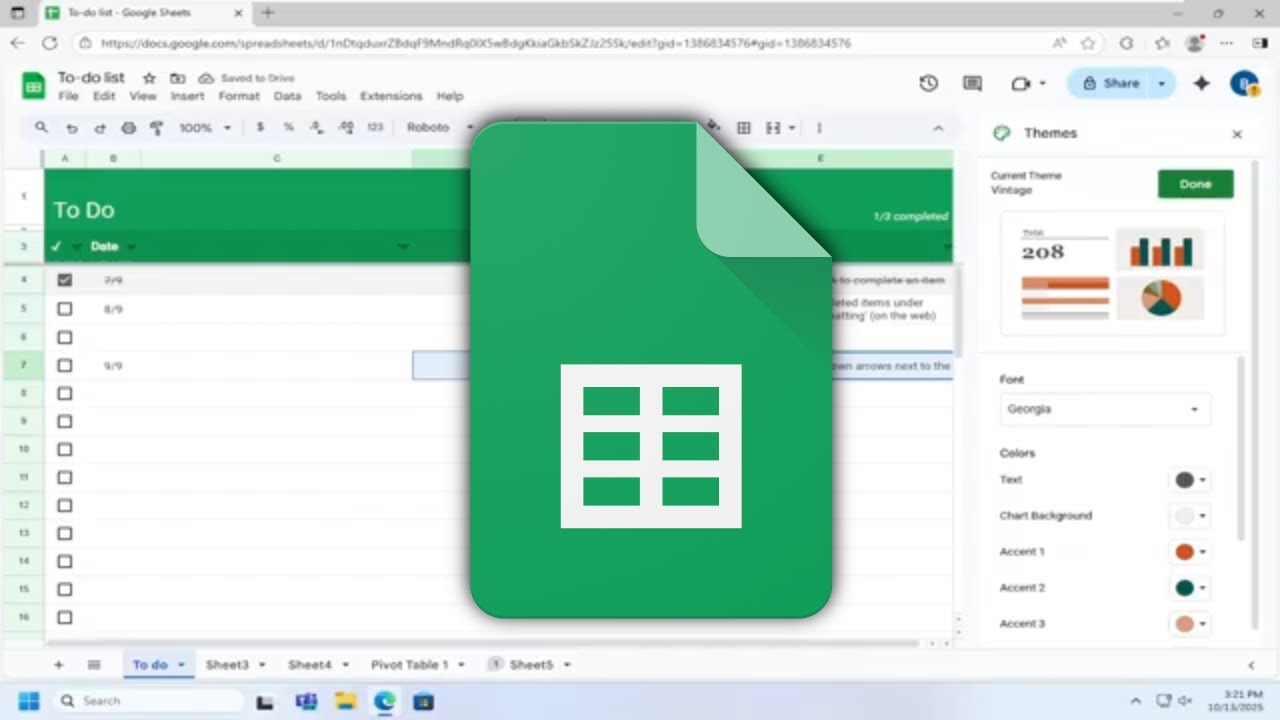Screen dimensions: 1280x720
Task: Click the increase decimal places icon
Action: pyautogui.click(x=346, y=127)
